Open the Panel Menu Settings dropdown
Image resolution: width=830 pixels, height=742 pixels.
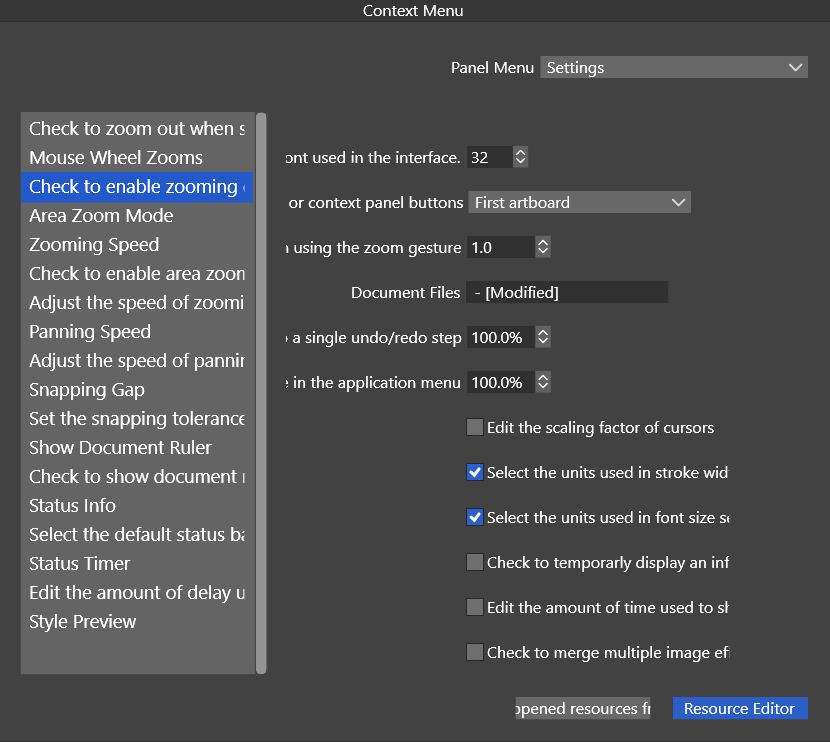674,68
